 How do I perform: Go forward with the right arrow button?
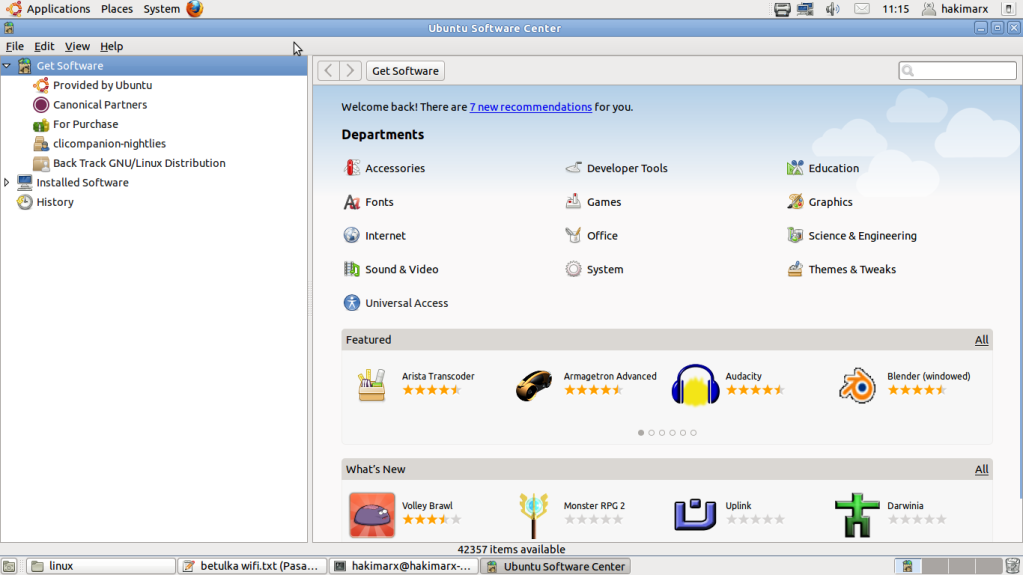coord(350,70)
